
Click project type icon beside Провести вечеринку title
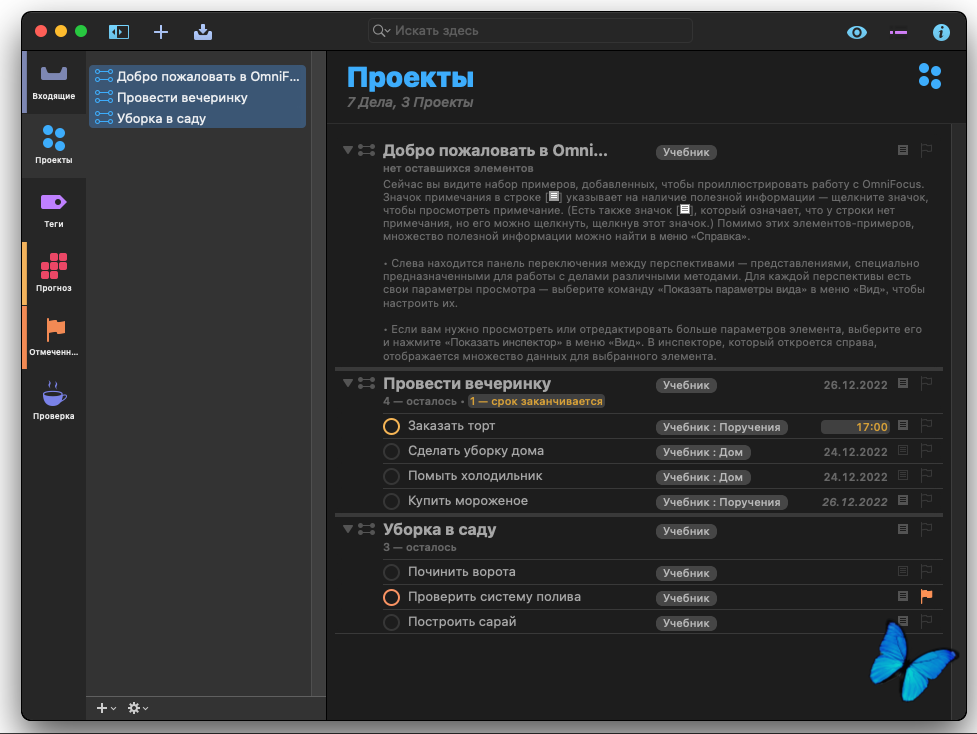pyautogui.click(x=366, y=383)
